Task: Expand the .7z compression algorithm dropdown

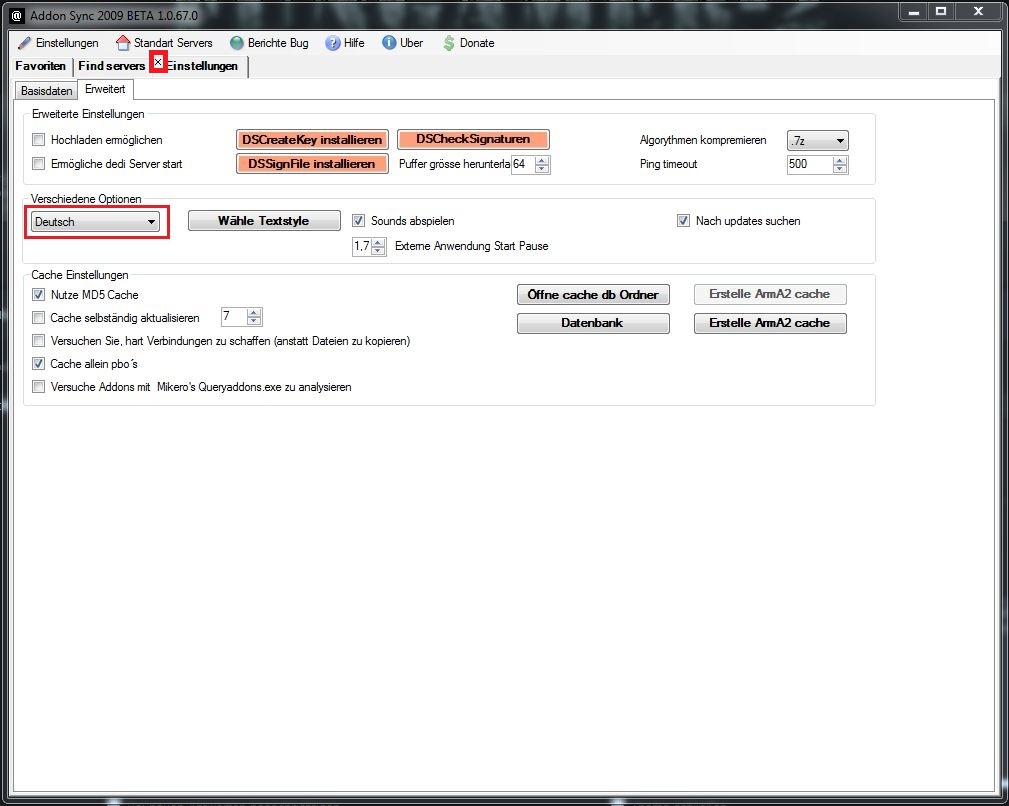Action: pos(817,141)
